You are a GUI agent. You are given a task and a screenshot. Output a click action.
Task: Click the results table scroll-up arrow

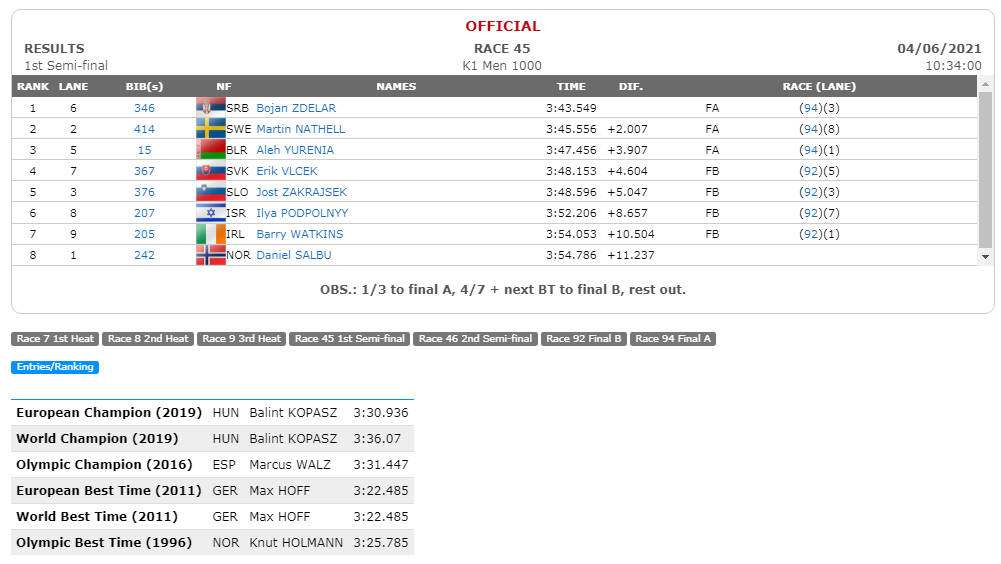point(985,84)
